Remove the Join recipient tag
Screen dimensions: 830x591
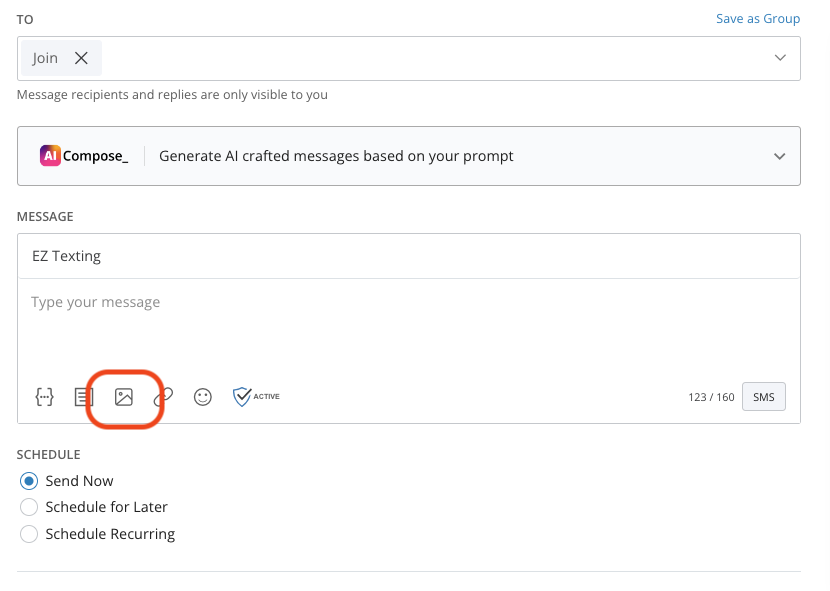click(82, 58)
